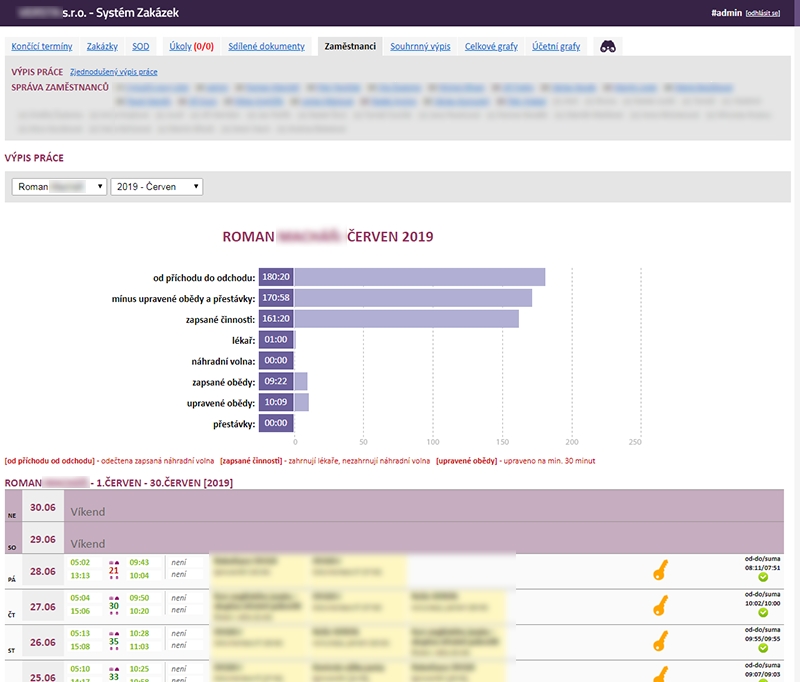Click arrival time 05:02 on 28.06
This screenshot has height=682, width=800.
point(80,563)
